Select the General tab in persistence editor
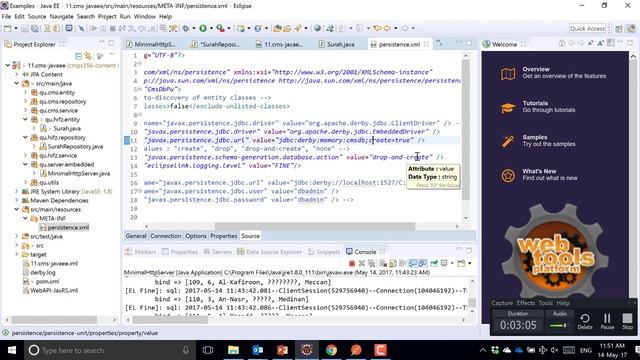Viewport: 640px width, 360px height. (x=136, y=236)
